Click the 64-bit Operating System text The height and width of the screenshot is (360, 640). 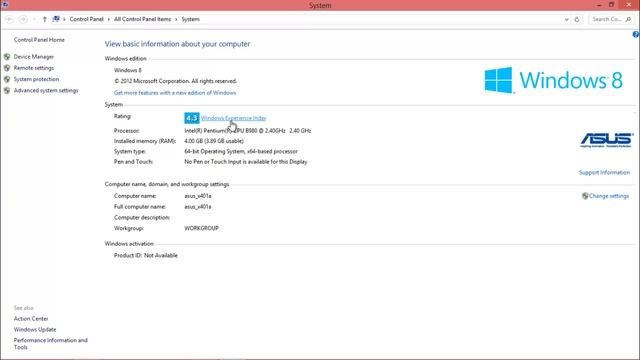pos(241,151)
